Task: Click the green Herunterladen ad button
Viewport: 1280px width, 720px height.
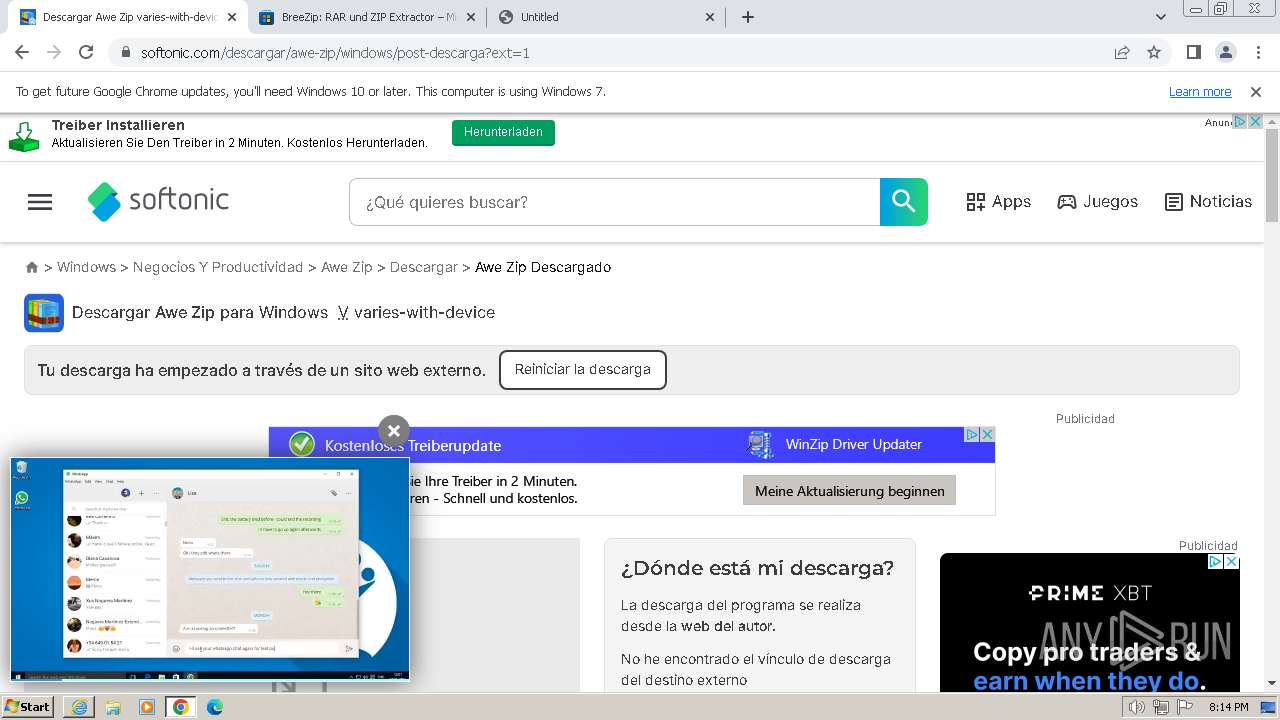Action: pyautogui.click(x=503, y=132)
